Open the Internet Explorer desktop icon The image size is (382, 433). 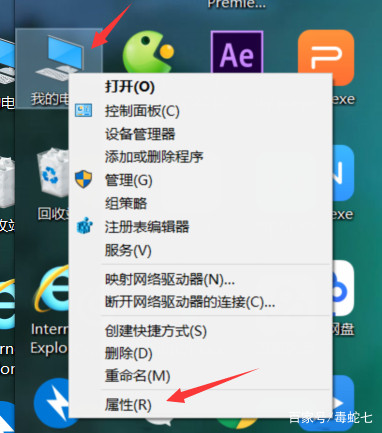click(x=52, y=290)
